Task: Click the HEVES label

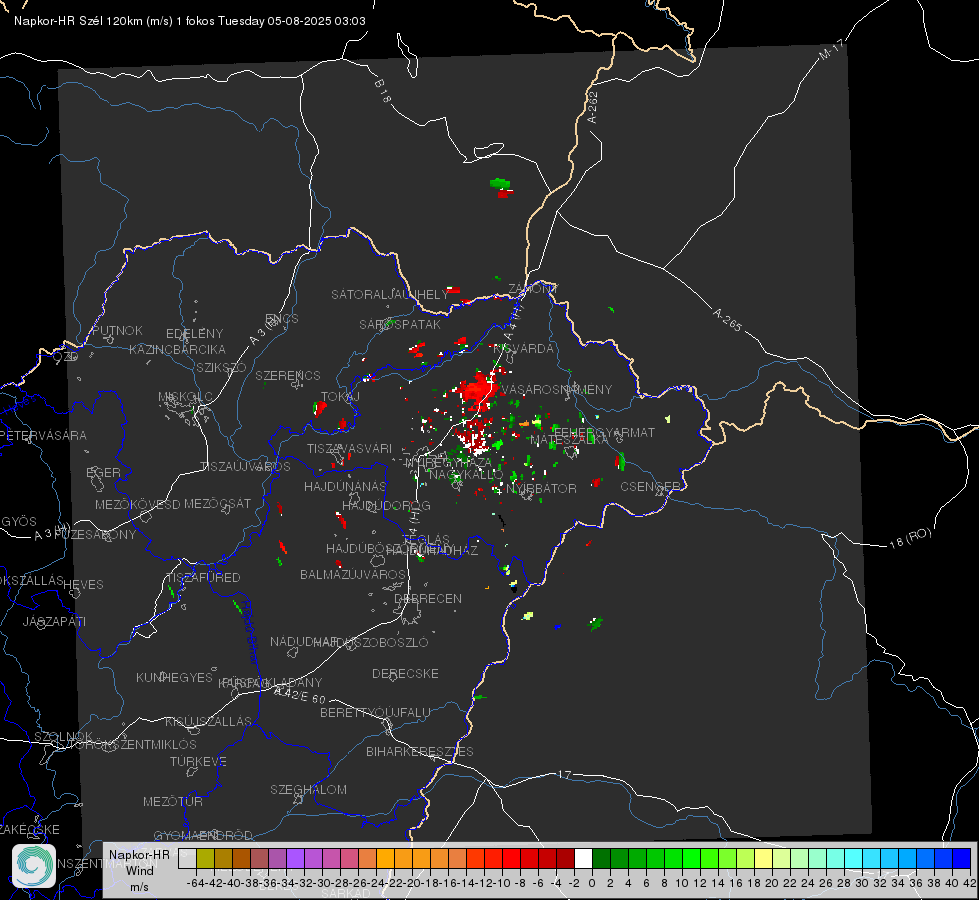Action: [x=83, y=584]
